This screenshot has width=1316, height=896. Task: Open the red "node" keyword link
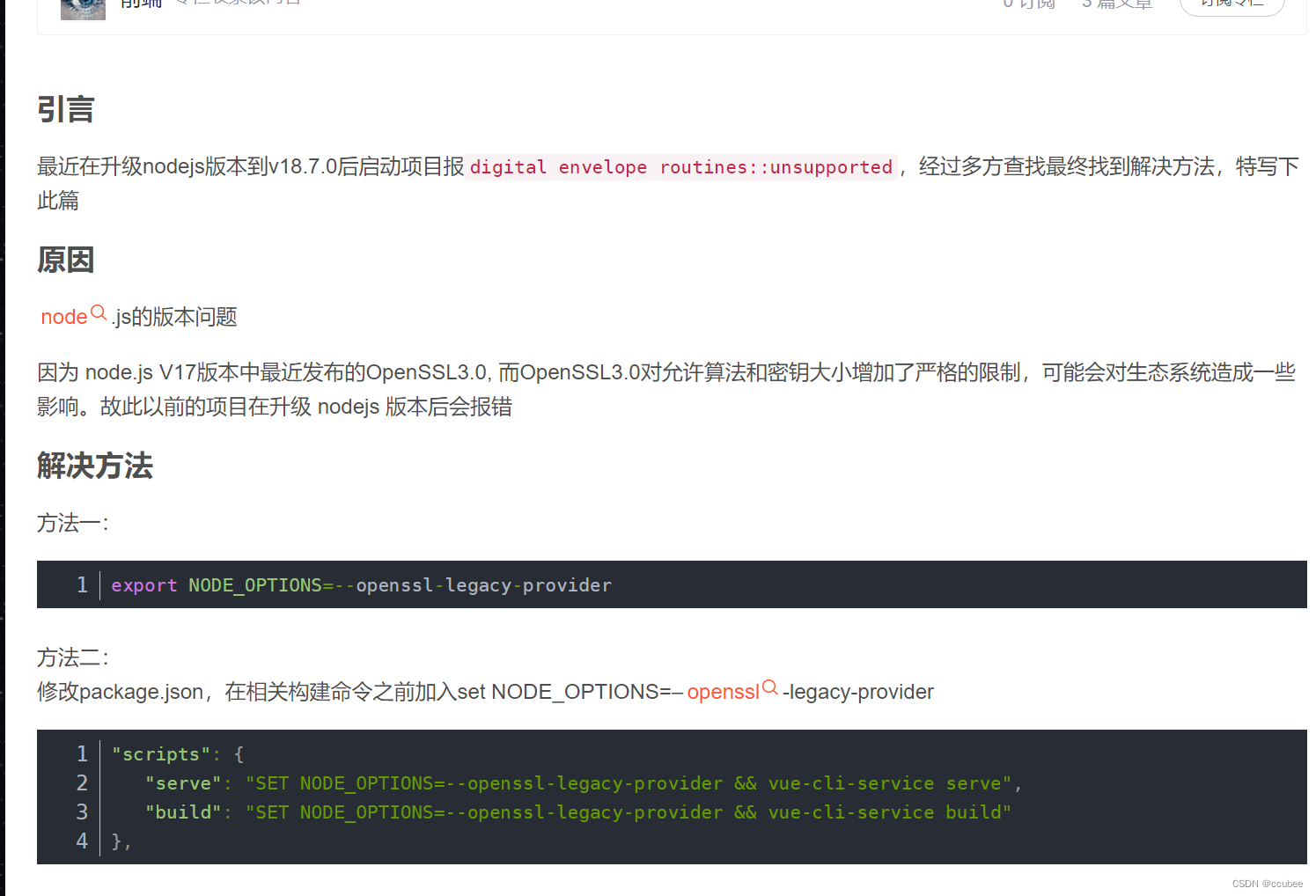[x=64, y=317]
